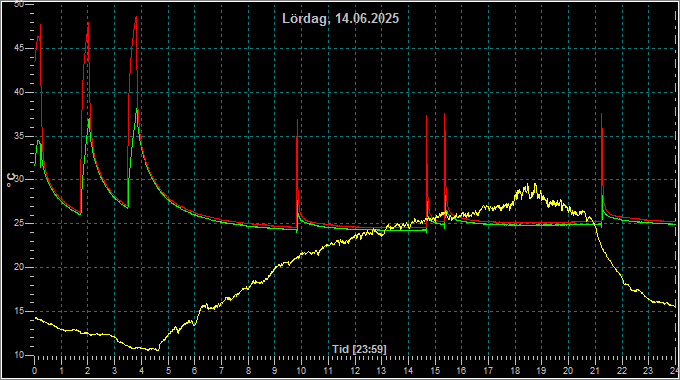The height and width of the screenshot is (380, 680).
Task: Click the yellow curve's minimum near hour 4.5
Action: pyautogui.click(x=157, y=350)
